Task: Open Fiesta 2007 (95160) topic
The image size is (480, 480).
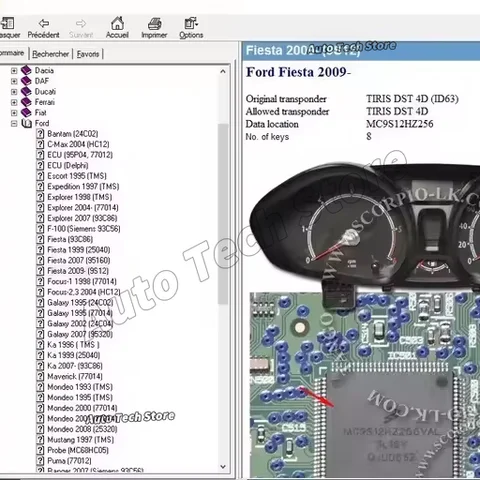Action: pos(79,260)
